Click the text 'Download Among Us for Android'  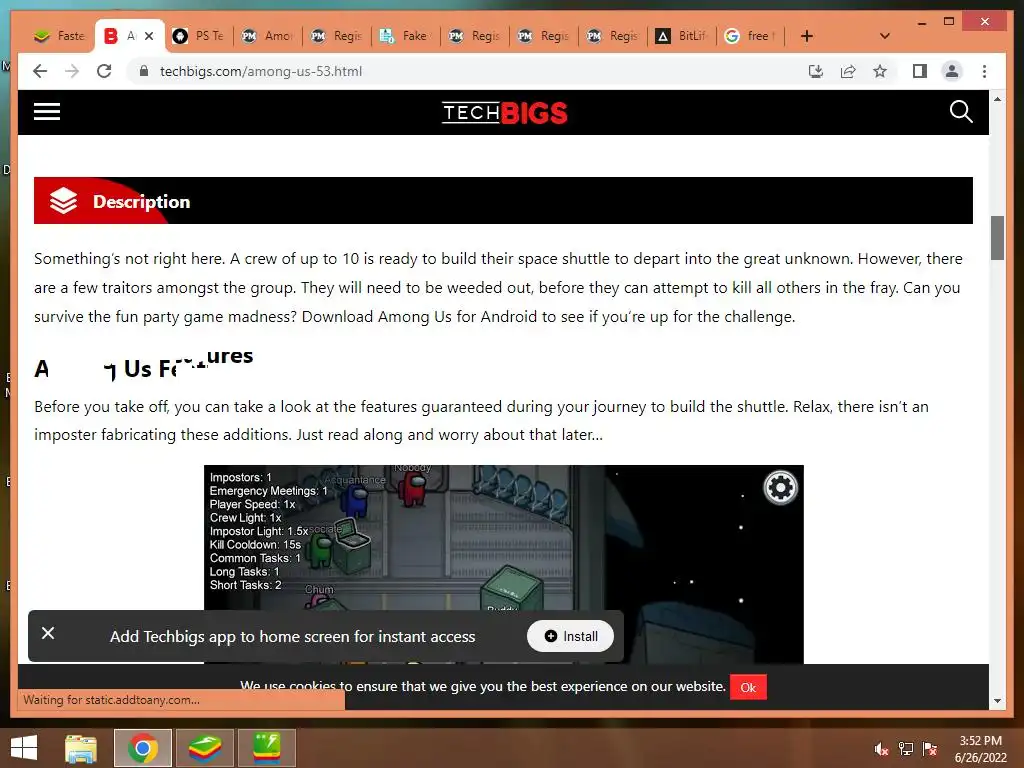[x=419, y=317]
